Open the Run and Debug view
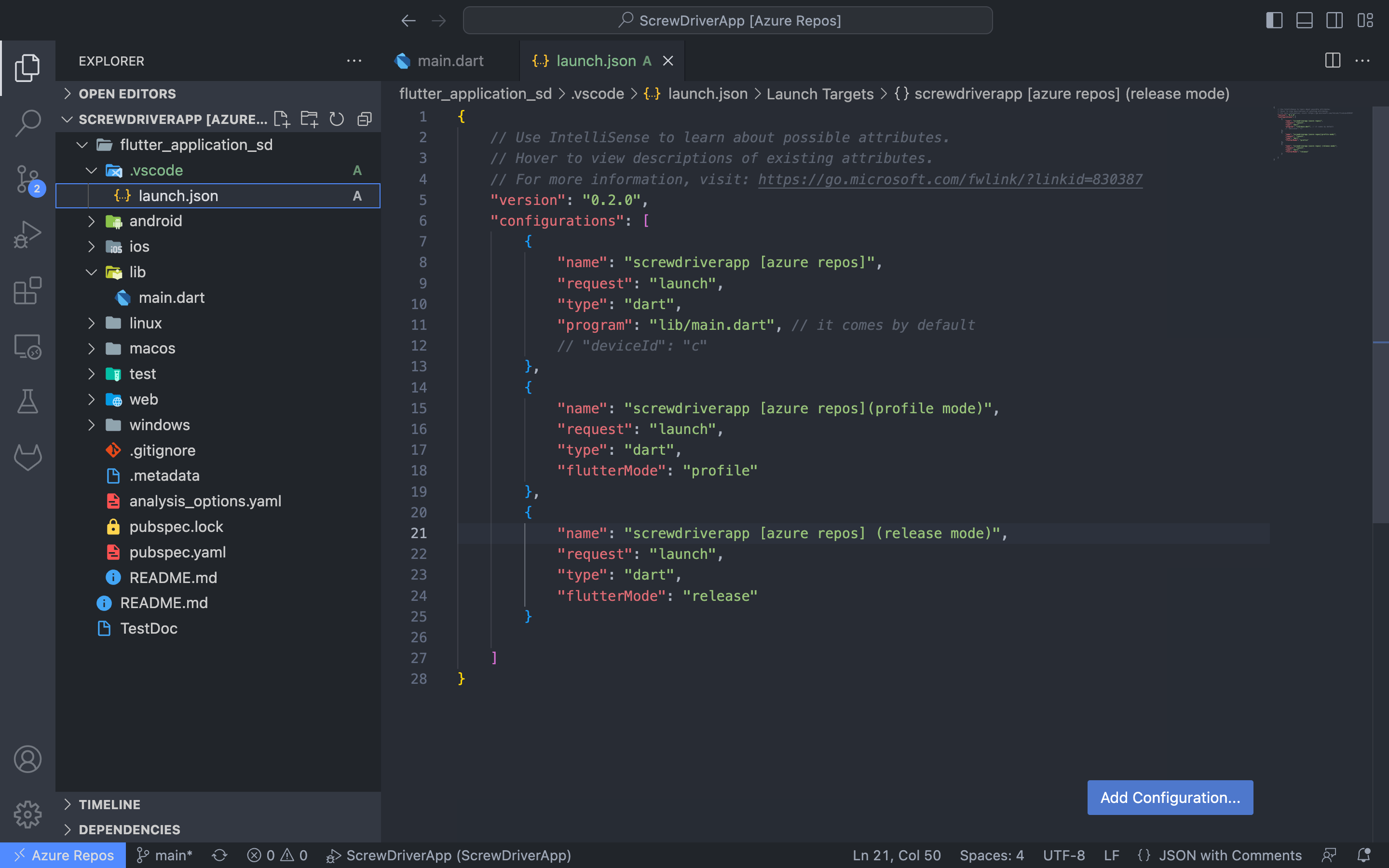Viewport: 1389px width, 868px height. click(27, 234)
